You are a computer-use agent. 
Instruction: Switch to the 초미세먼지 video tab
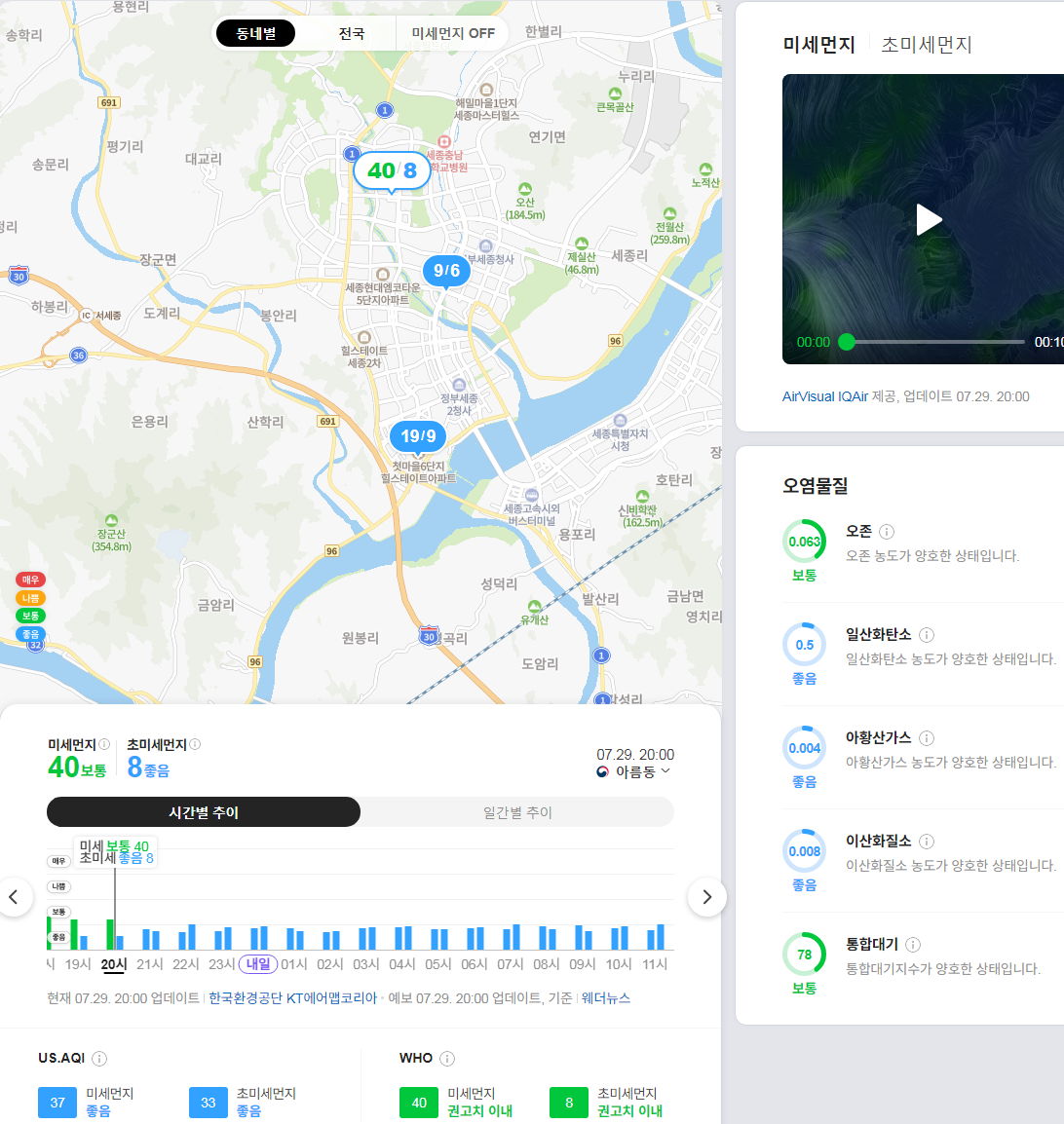pyautogui.click(x=926, y=45)
